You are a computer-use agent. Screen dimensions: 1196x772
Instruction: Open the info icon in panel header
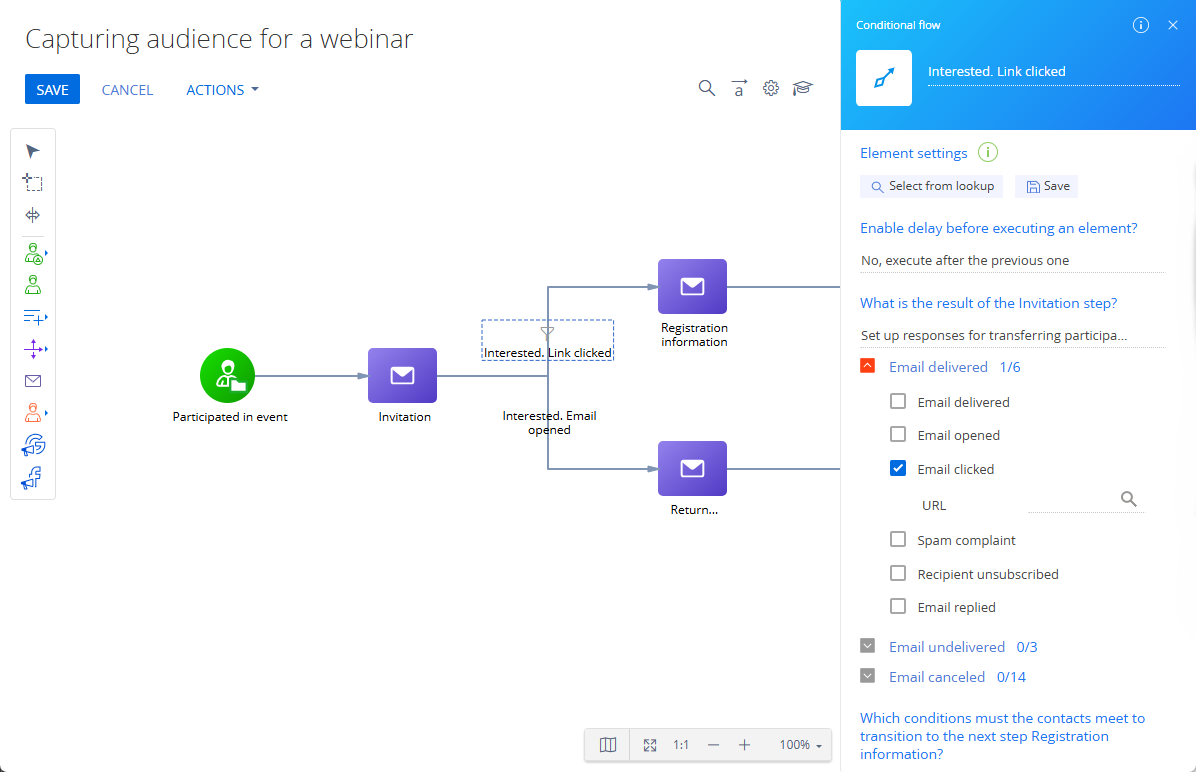[x=1141, y=25]
